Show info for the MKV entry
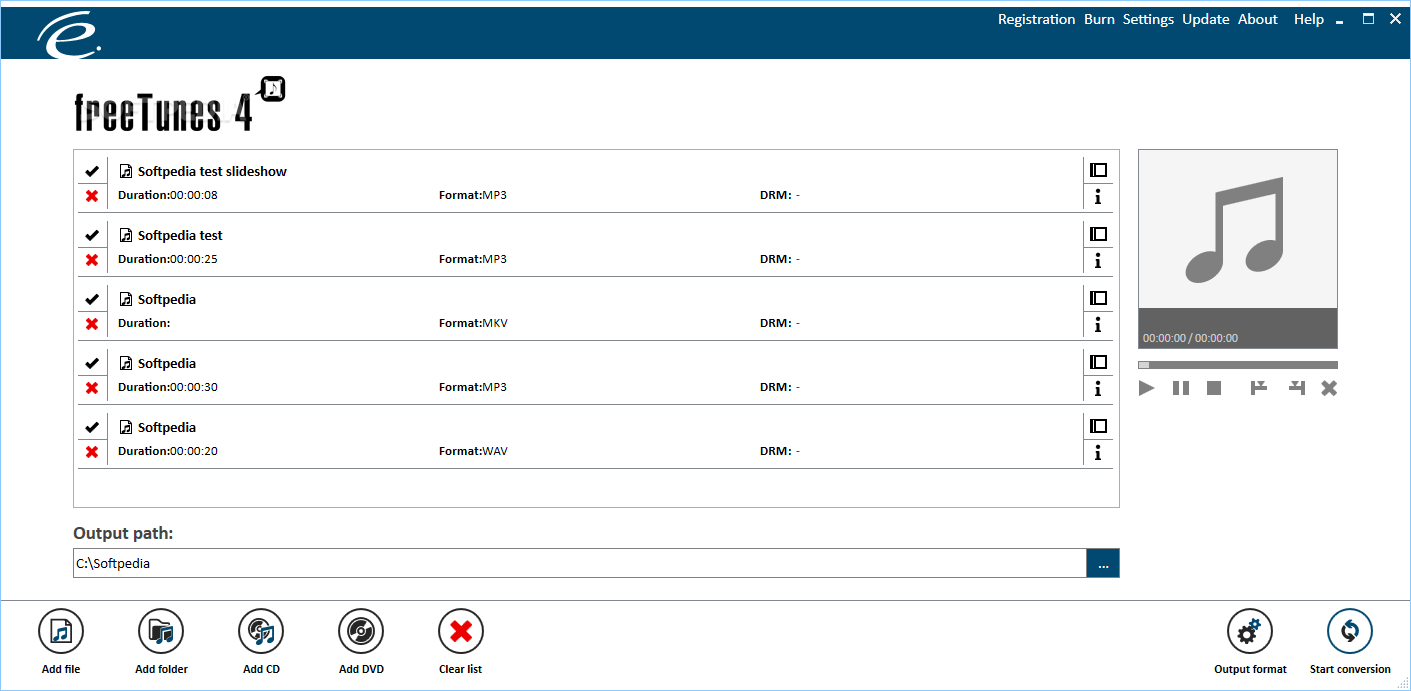Image resolution: width=1411 pixels, height=691 pixels. pyautogui.click(x=1098, y=325)
